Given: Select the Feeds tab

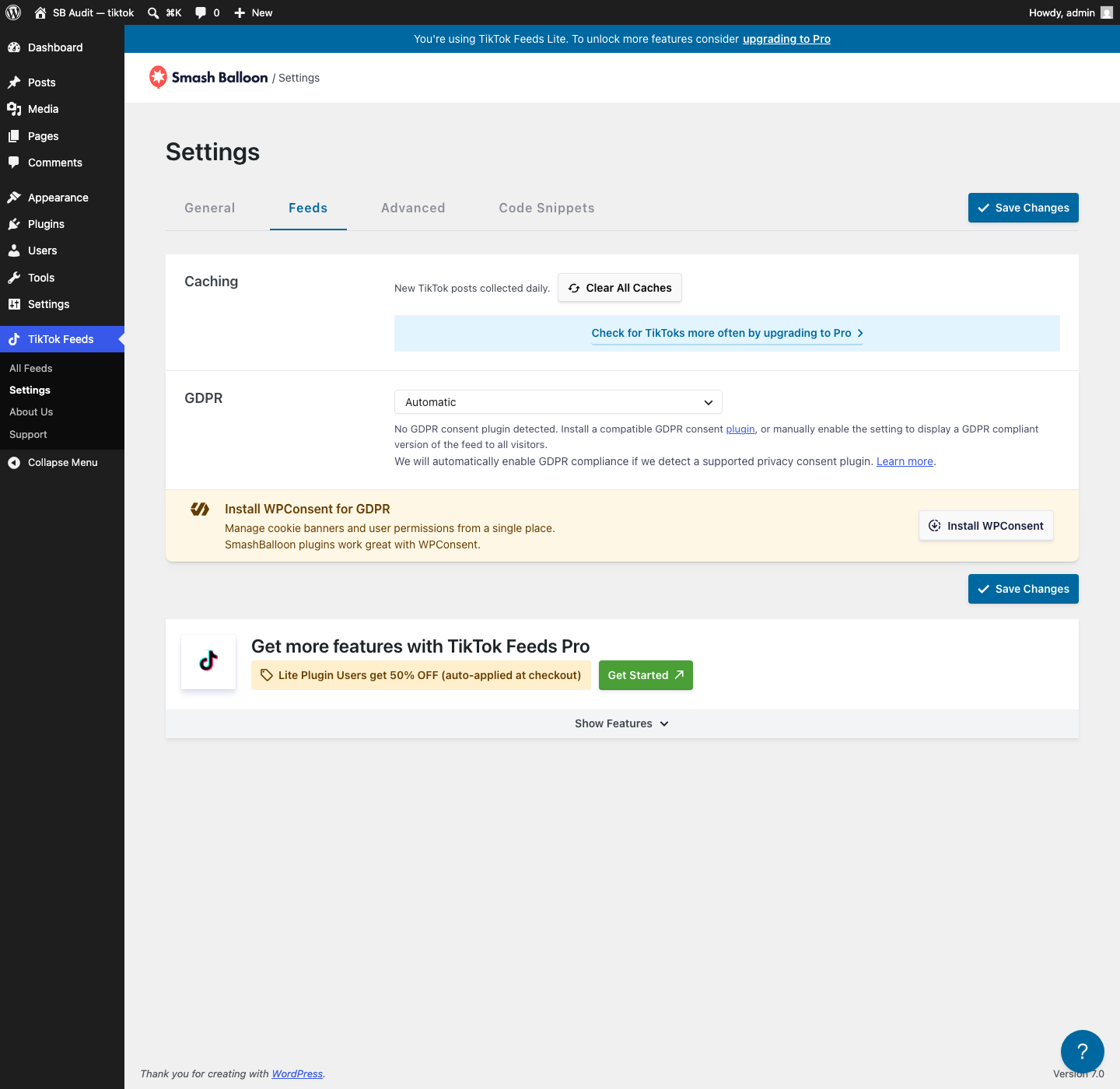Looking at the screenshot, I should (x=308, y=208).
